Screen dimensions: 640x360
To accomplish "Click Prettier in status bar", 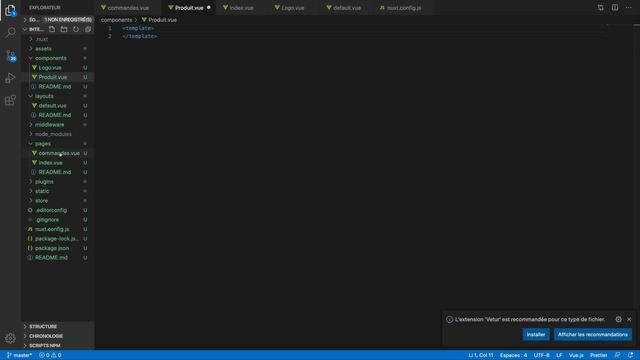I will pyautogui.click(x=598, y=355).
